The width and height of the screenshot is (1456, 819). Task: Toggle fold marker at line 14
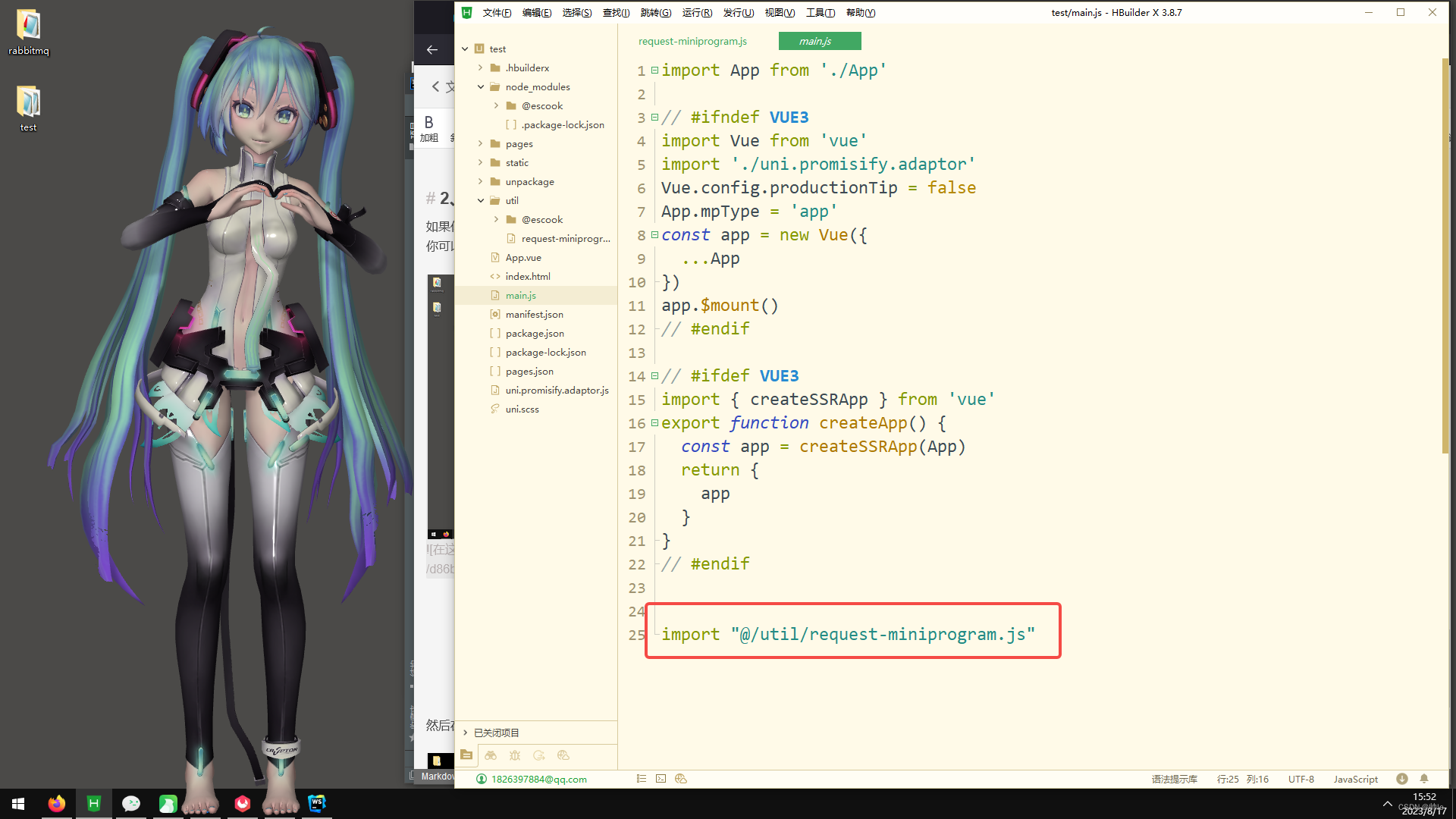point(654,376)
